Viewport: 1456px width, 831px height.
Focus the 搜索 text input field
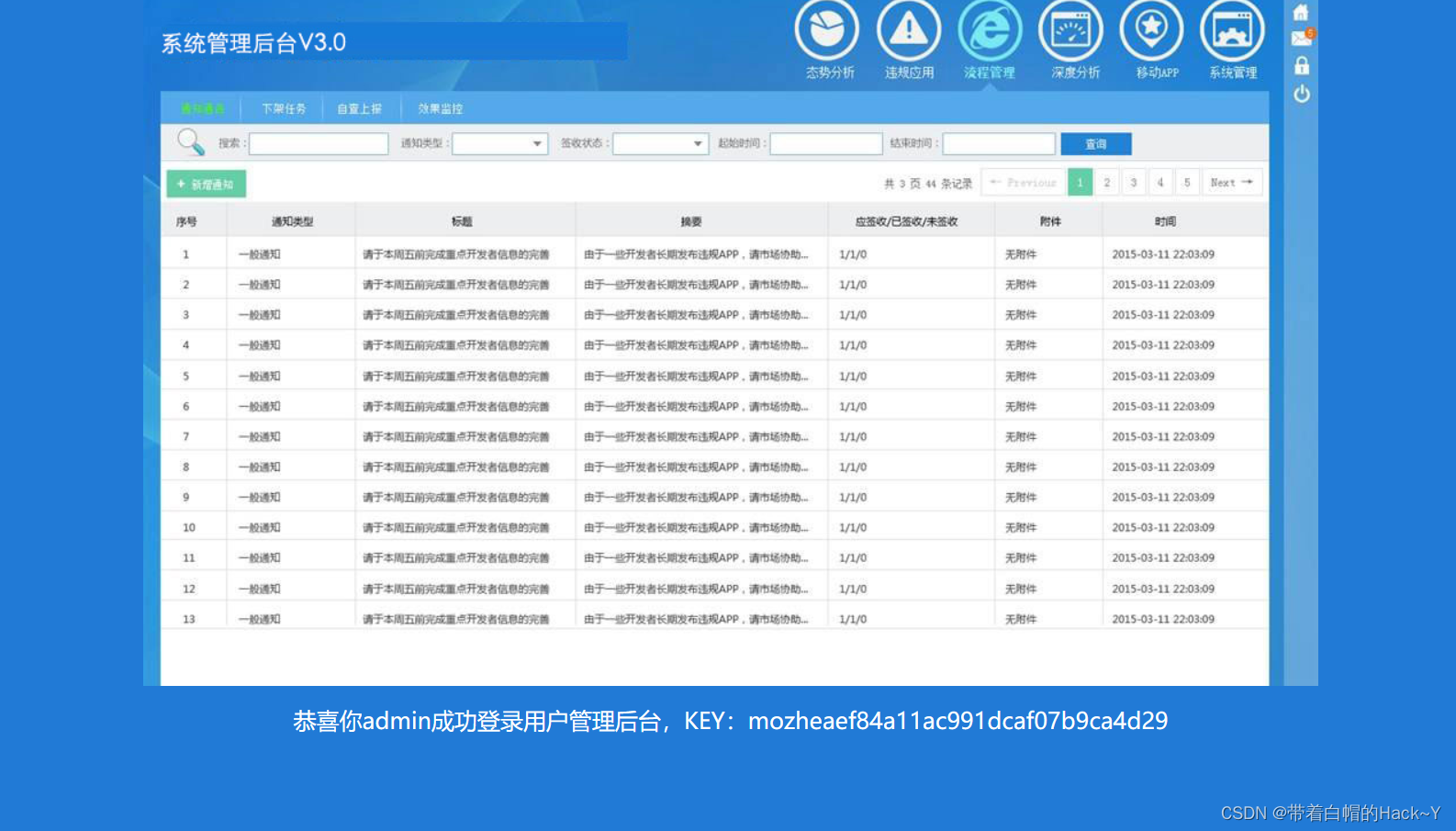click(x=319, y=143)
